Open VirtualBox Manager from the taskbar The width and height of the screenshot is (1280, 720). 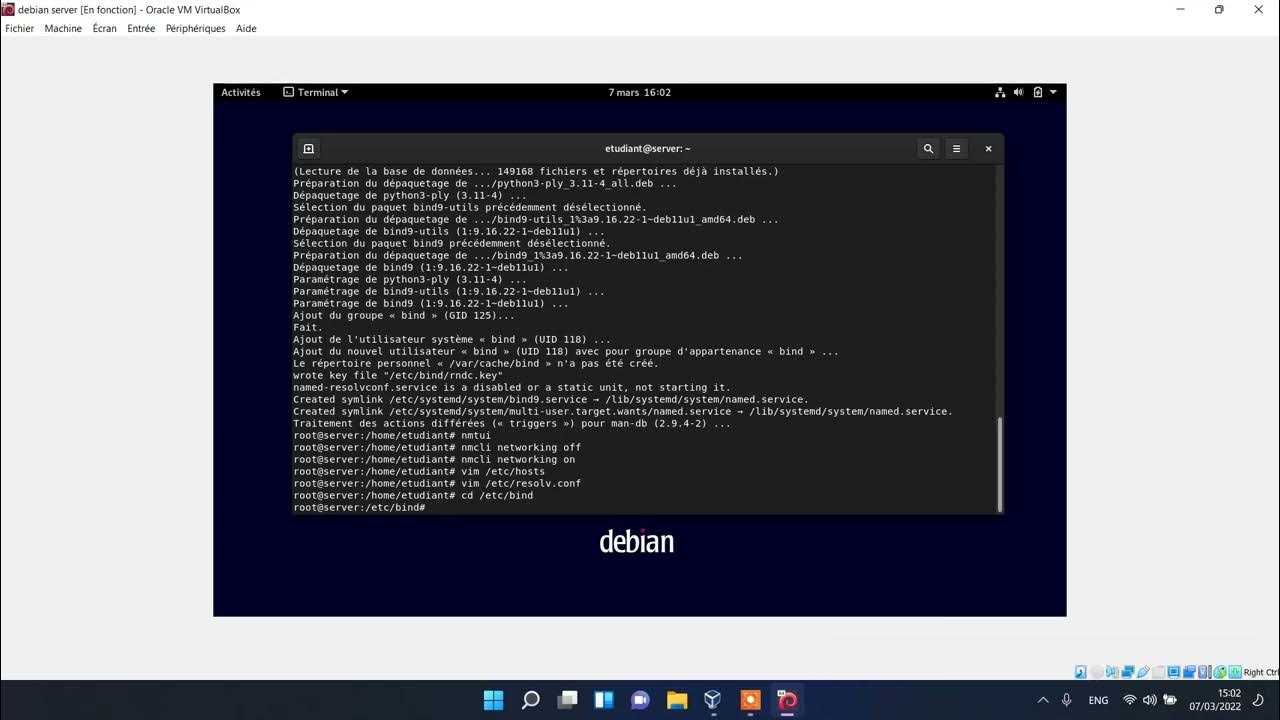tap(713, 700)
